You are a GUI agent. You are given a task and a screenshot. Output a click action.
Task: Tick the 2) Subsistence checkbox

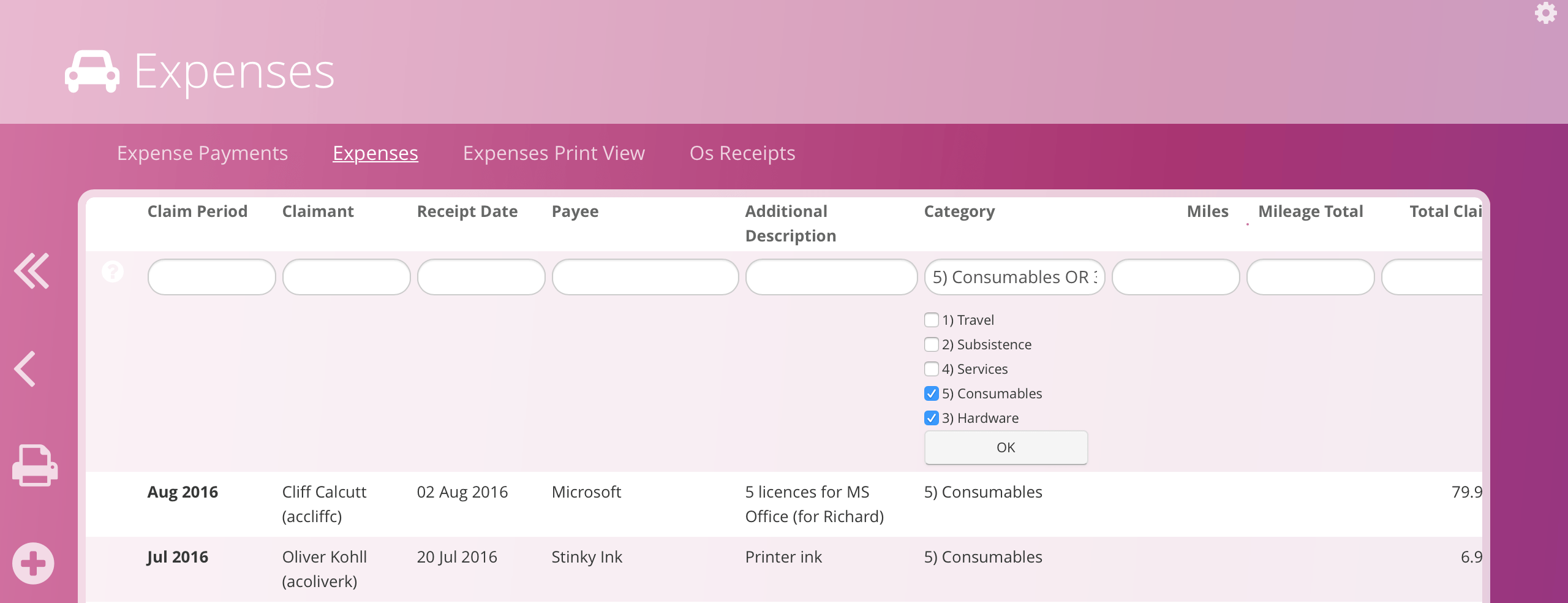[931, 344]
